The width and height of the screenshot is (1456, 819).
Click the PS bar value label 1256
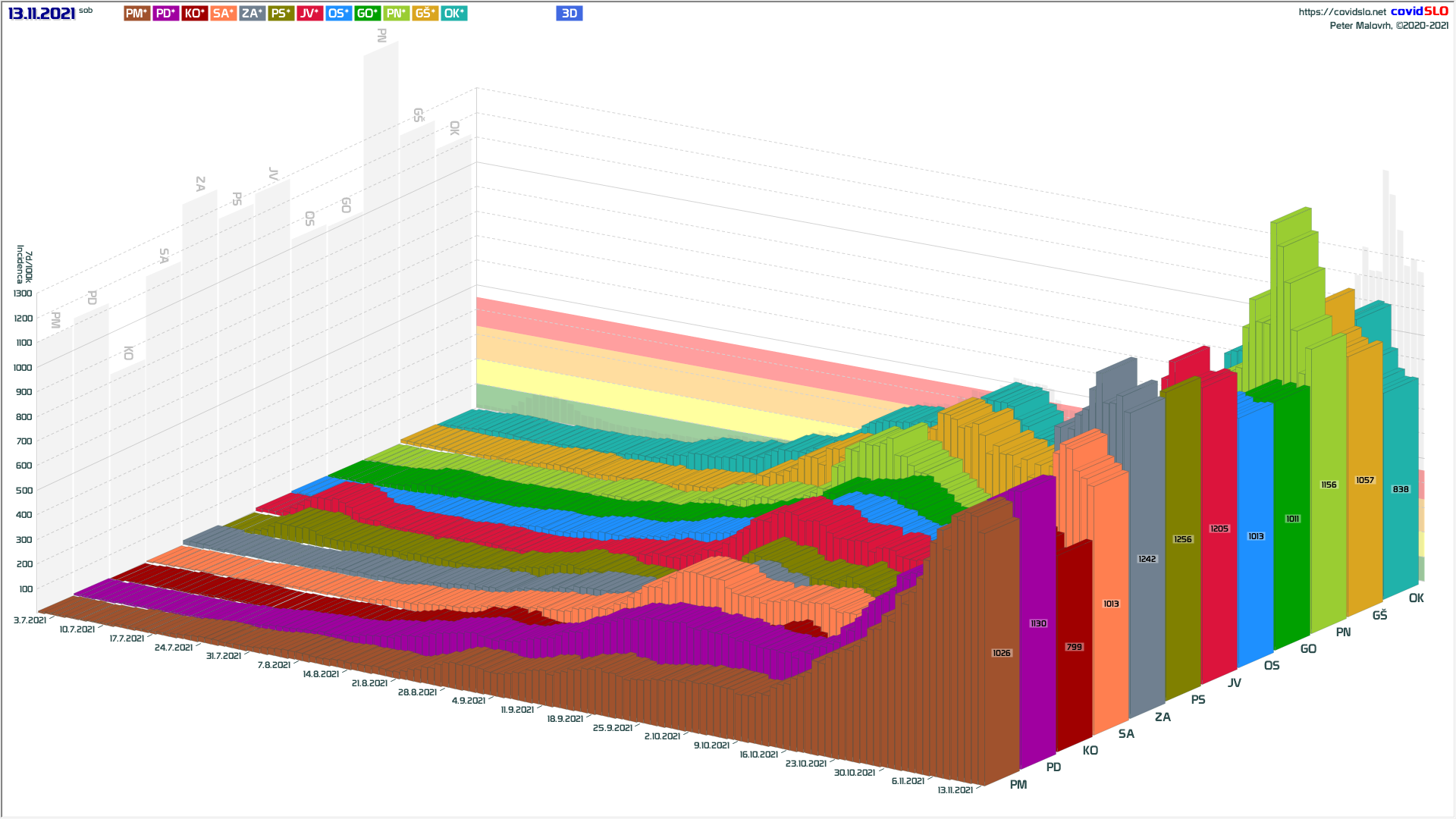click(1182, 539)
